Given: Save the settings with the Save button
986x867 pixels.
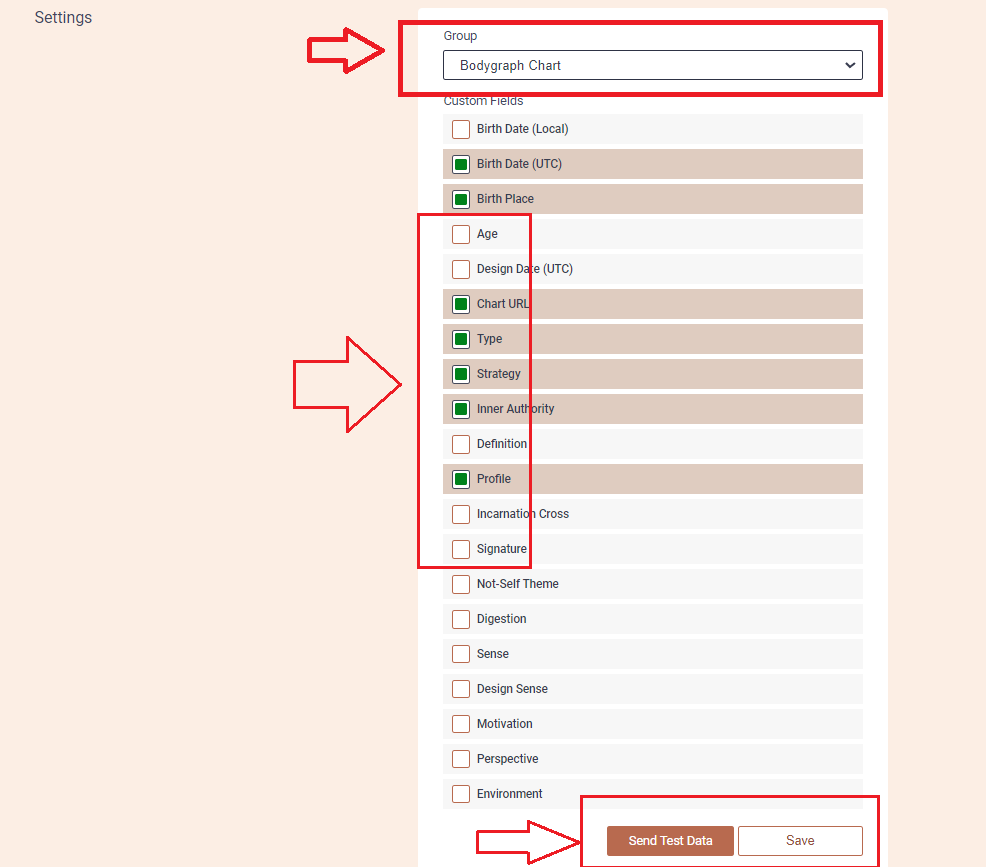Looking at the screenshot, I should point(800,841).
